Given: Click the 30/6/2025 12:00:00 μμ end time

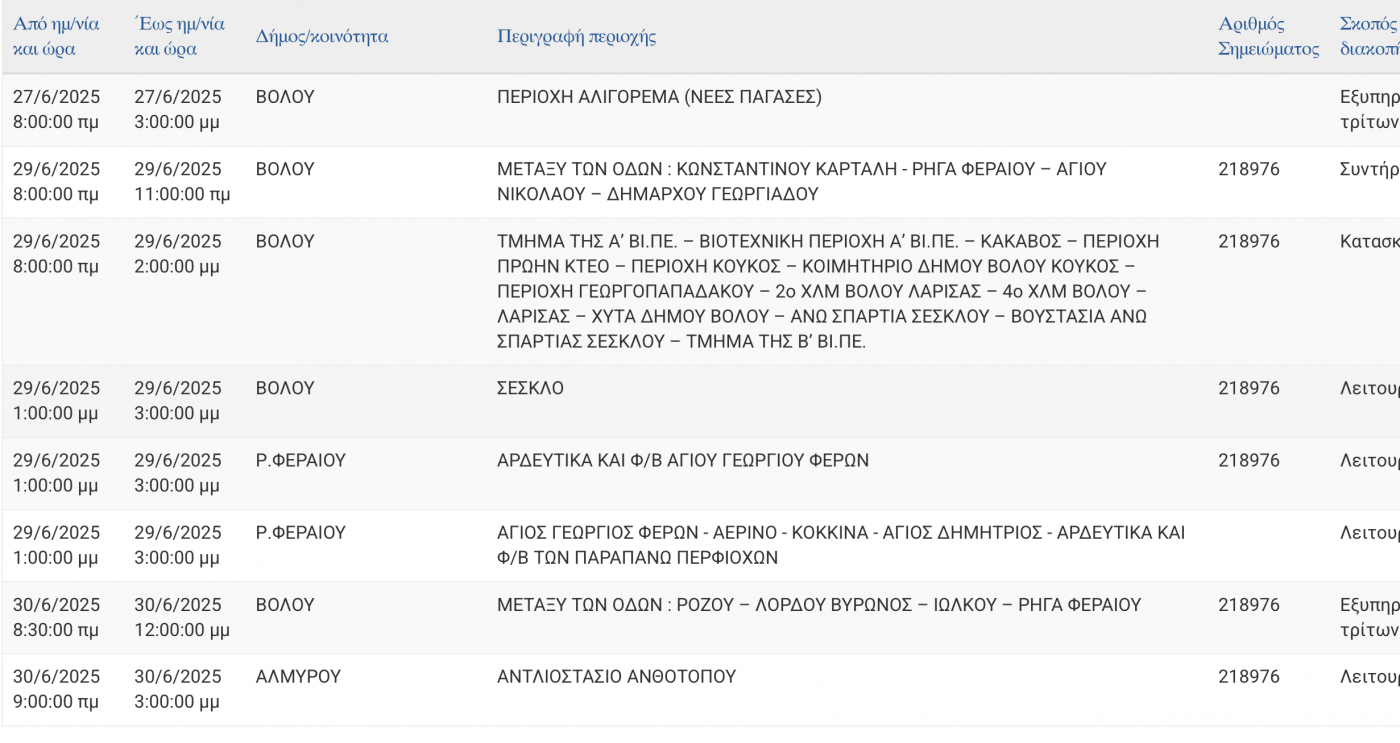Looking at the screenshot, I should (182, 617).
